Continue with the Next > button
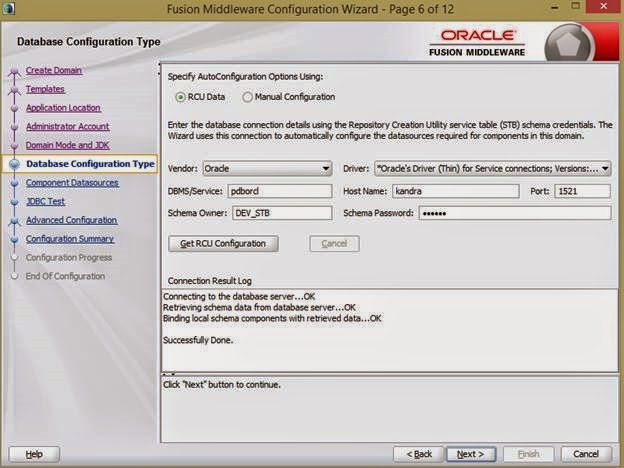Image resolution: width=624 pixels, height=468 pixels. point(471,454)
